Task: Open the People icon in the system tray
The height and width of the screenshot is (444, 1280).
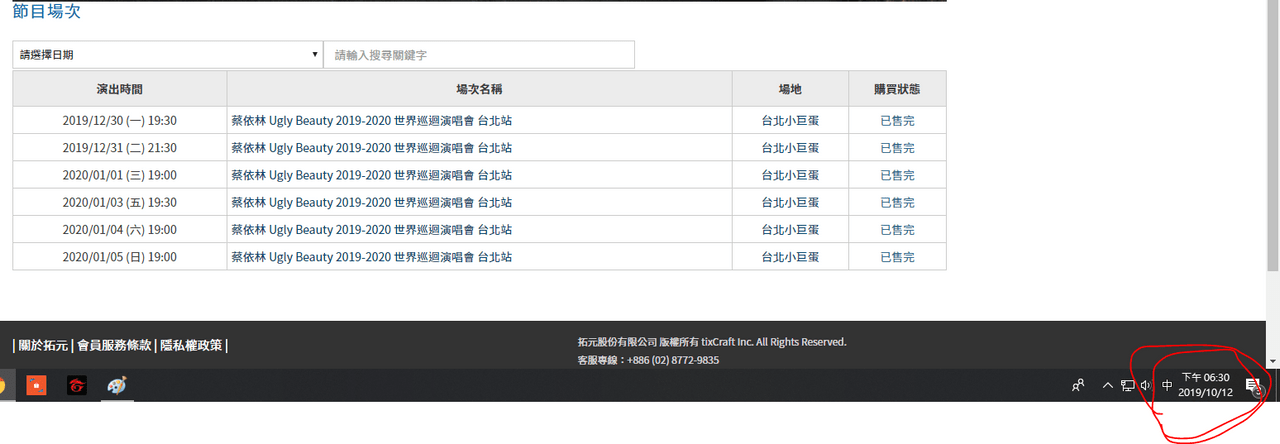Action: pyautogui.click(x=1078, y=385)
